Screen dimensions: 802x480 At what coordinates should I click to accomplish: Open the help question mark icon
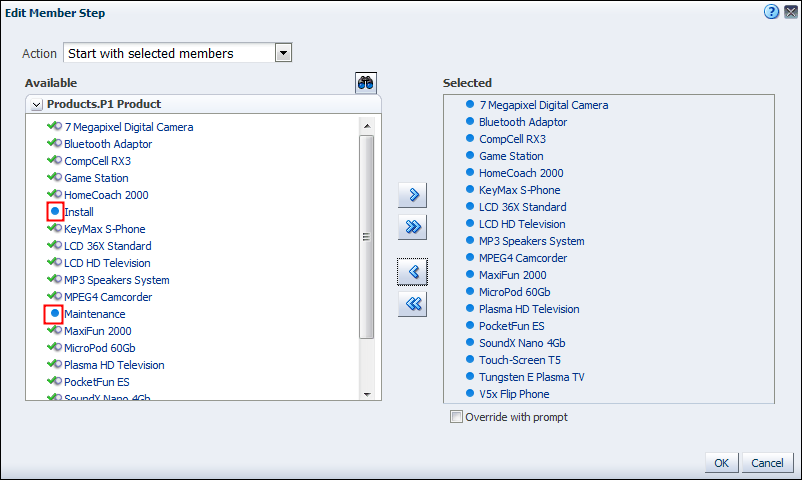(x=771, y=12)
